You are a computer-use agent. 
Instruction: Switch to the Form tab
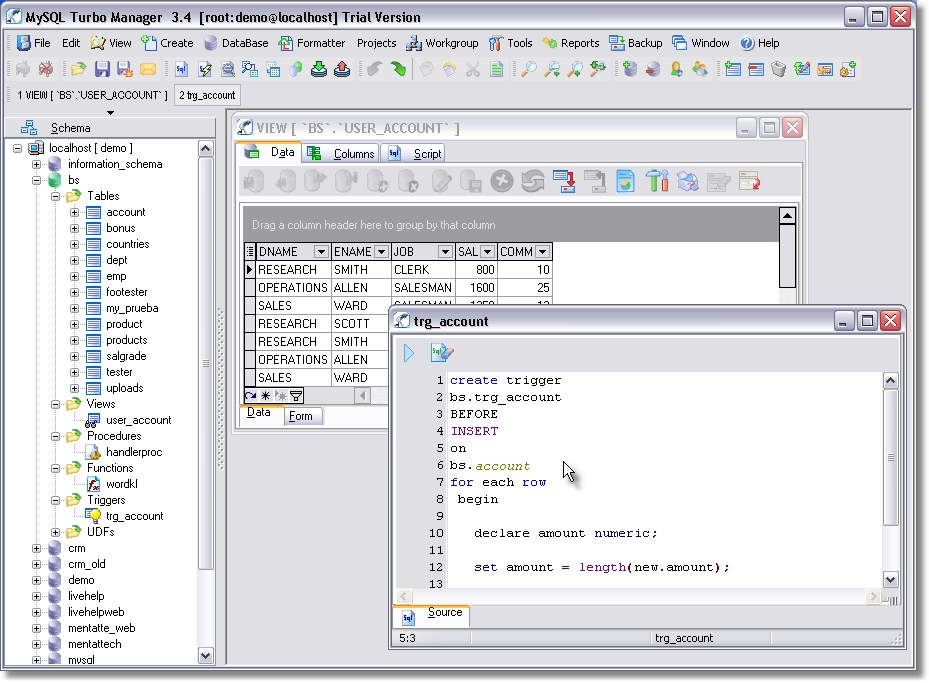click(302, 416)
